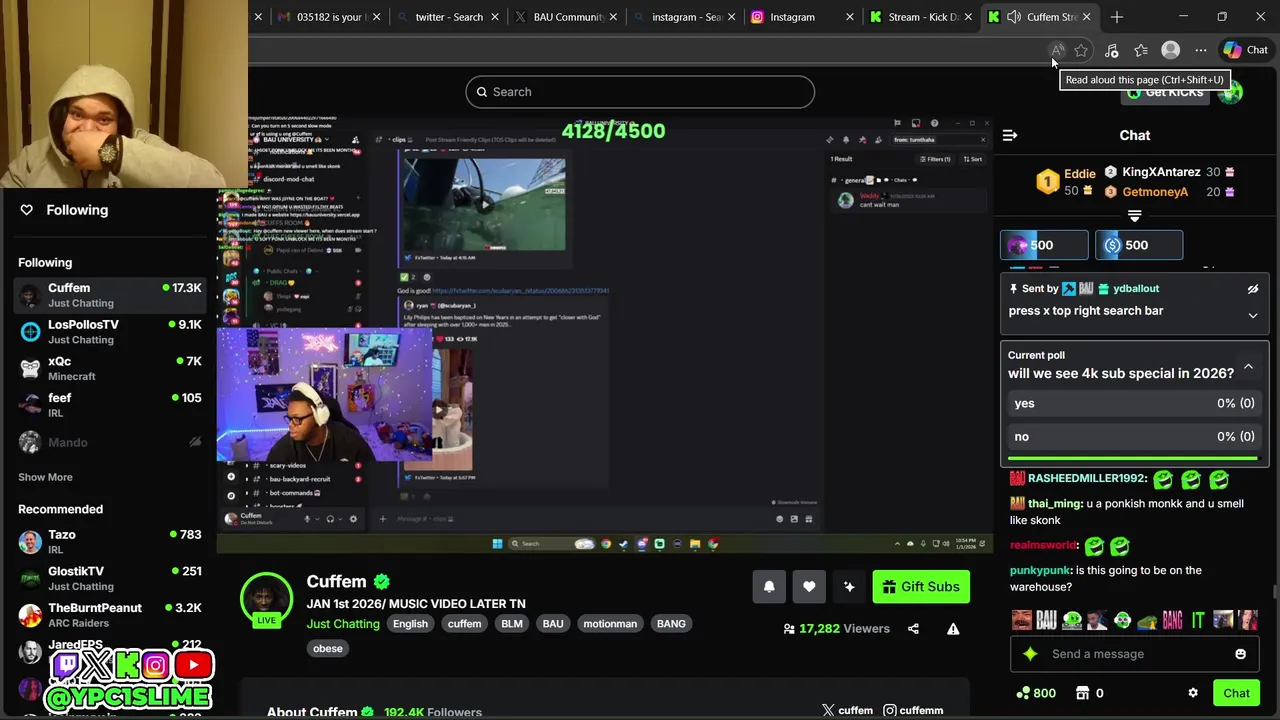
Task: Click the Read aloud icon in address bar
Action: [x=1057, y=50]
